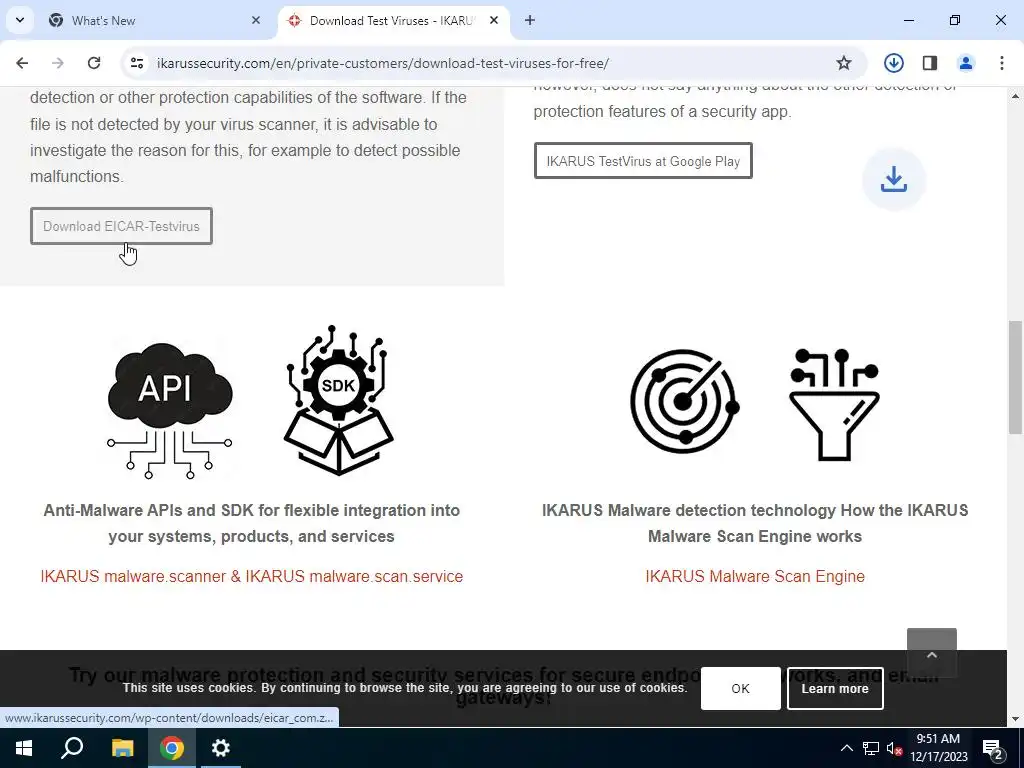This screenshot has width=1024, height=768.
Task: Open site information icon in address bar
Action: 136,63
